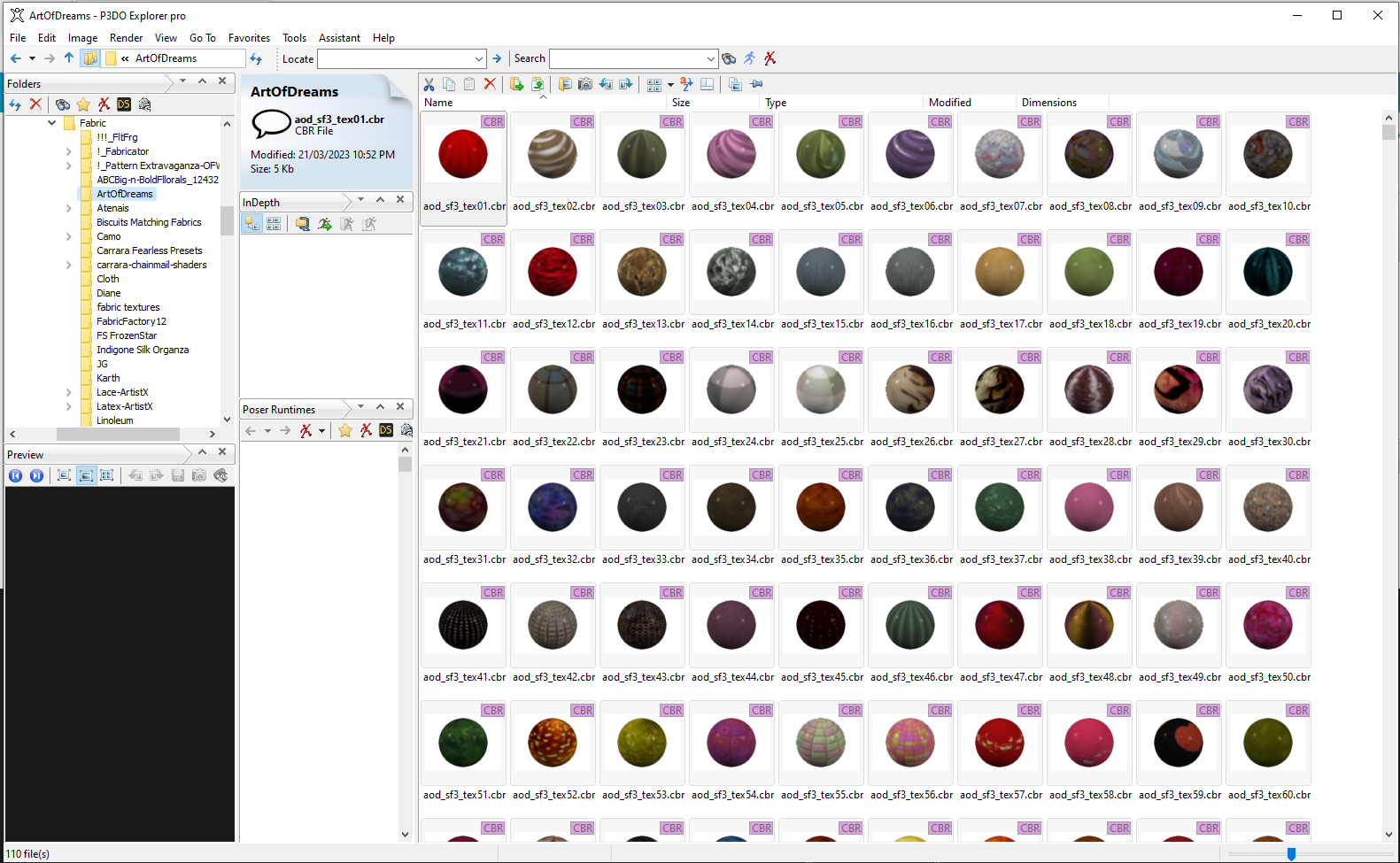
Task: Toggle the actual-size view mode in Preview toolbar
Action: coord(64,475)
